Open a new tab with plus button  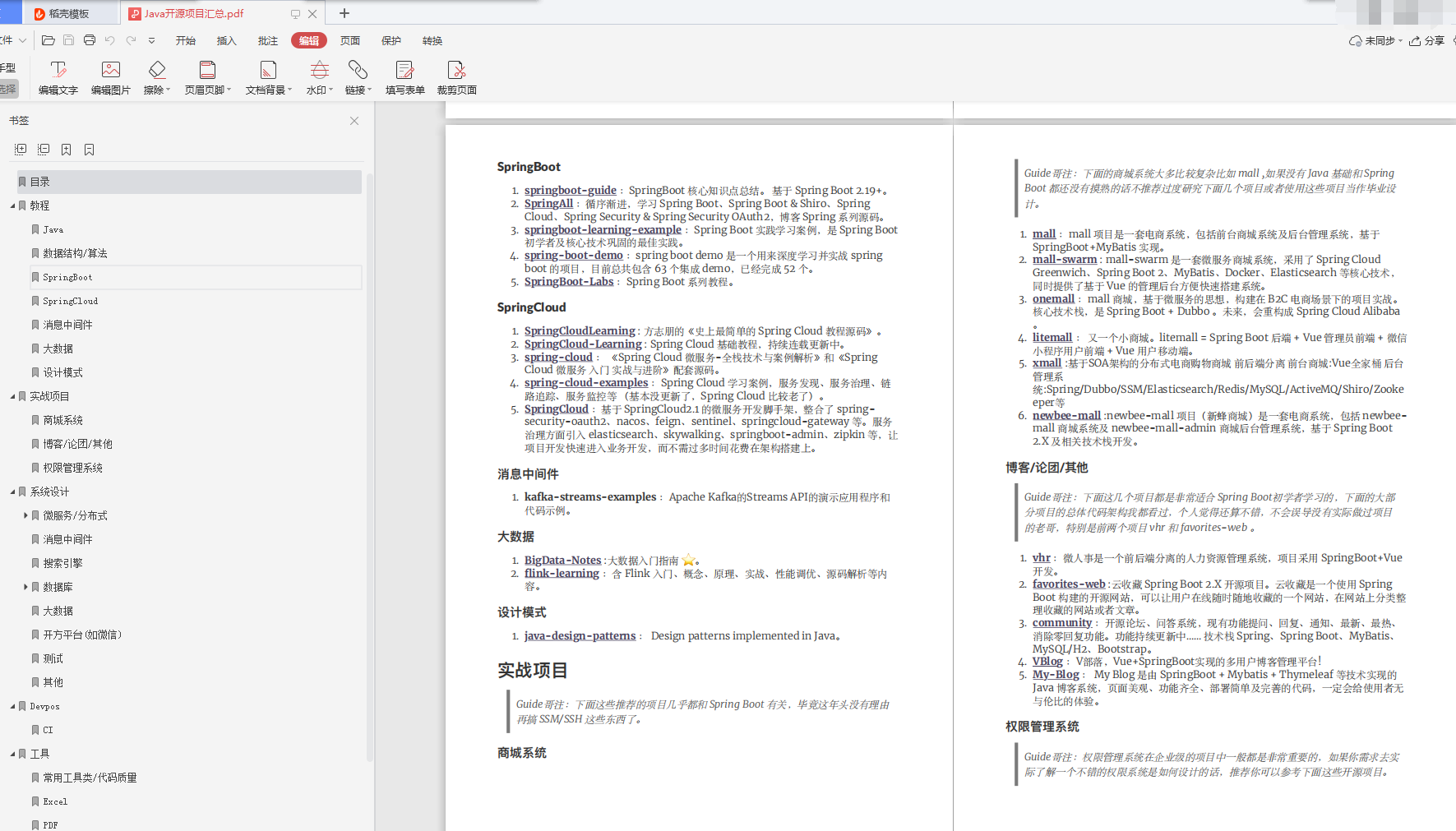(x=344, y=13)
